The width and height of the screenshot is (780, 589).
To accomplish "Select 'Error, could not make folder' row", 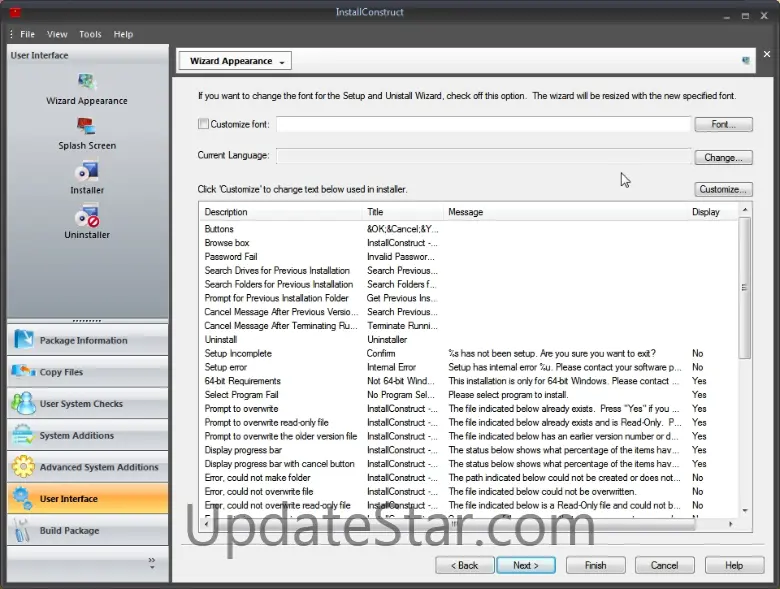I will [469, 478].
